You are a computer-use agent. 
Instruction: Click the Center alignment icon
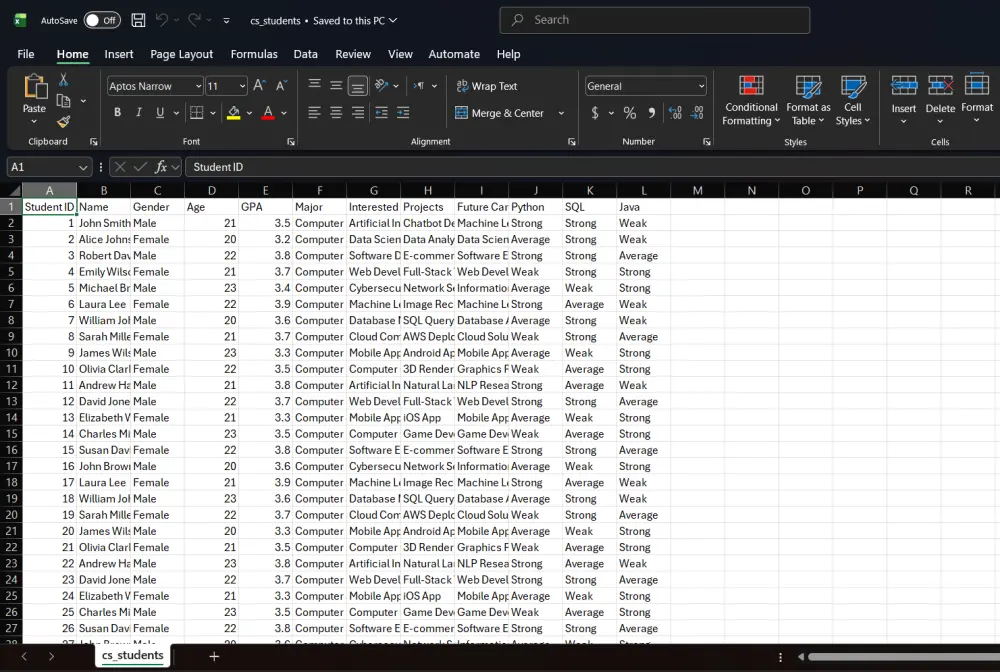click(336, 113)
